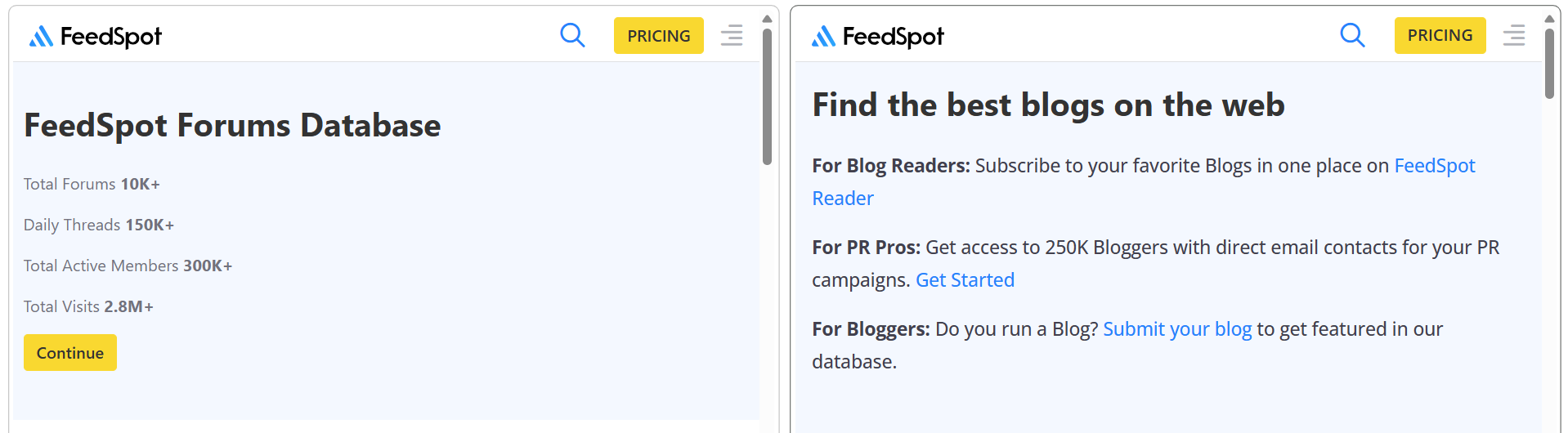Open the hamburger menu in left panel
The image size is (1568, 433).
[732, 35]
